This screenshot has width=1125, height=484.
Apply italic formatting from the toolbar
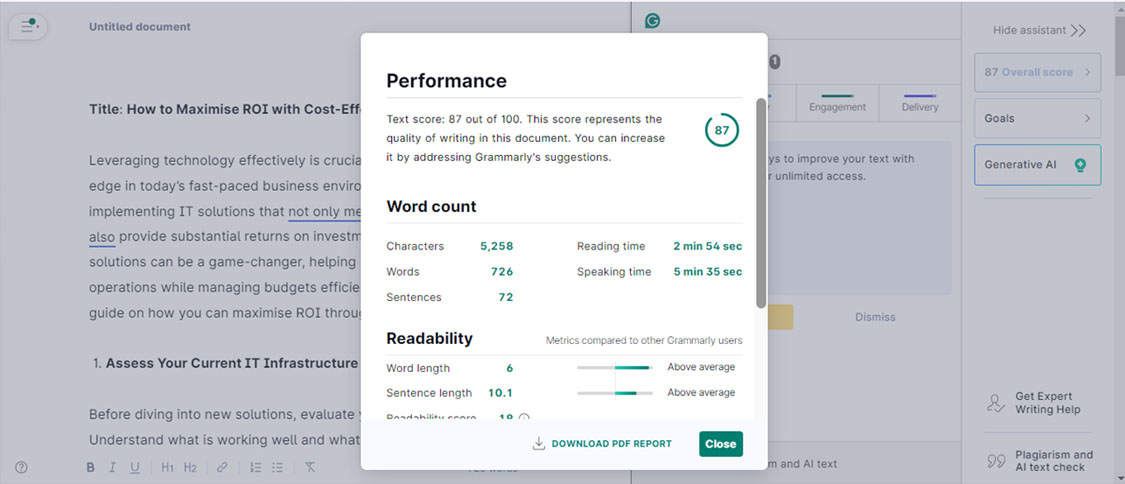112,467
